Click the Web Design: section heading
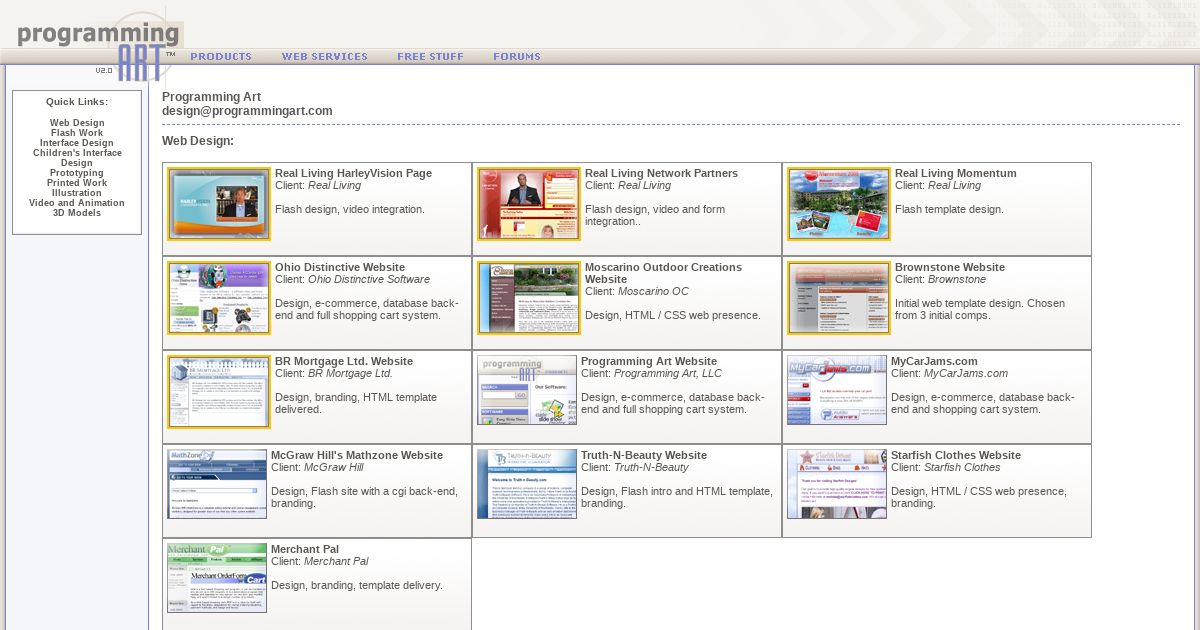The height and width of the screenshot is (630, 1200). point(198,141)
